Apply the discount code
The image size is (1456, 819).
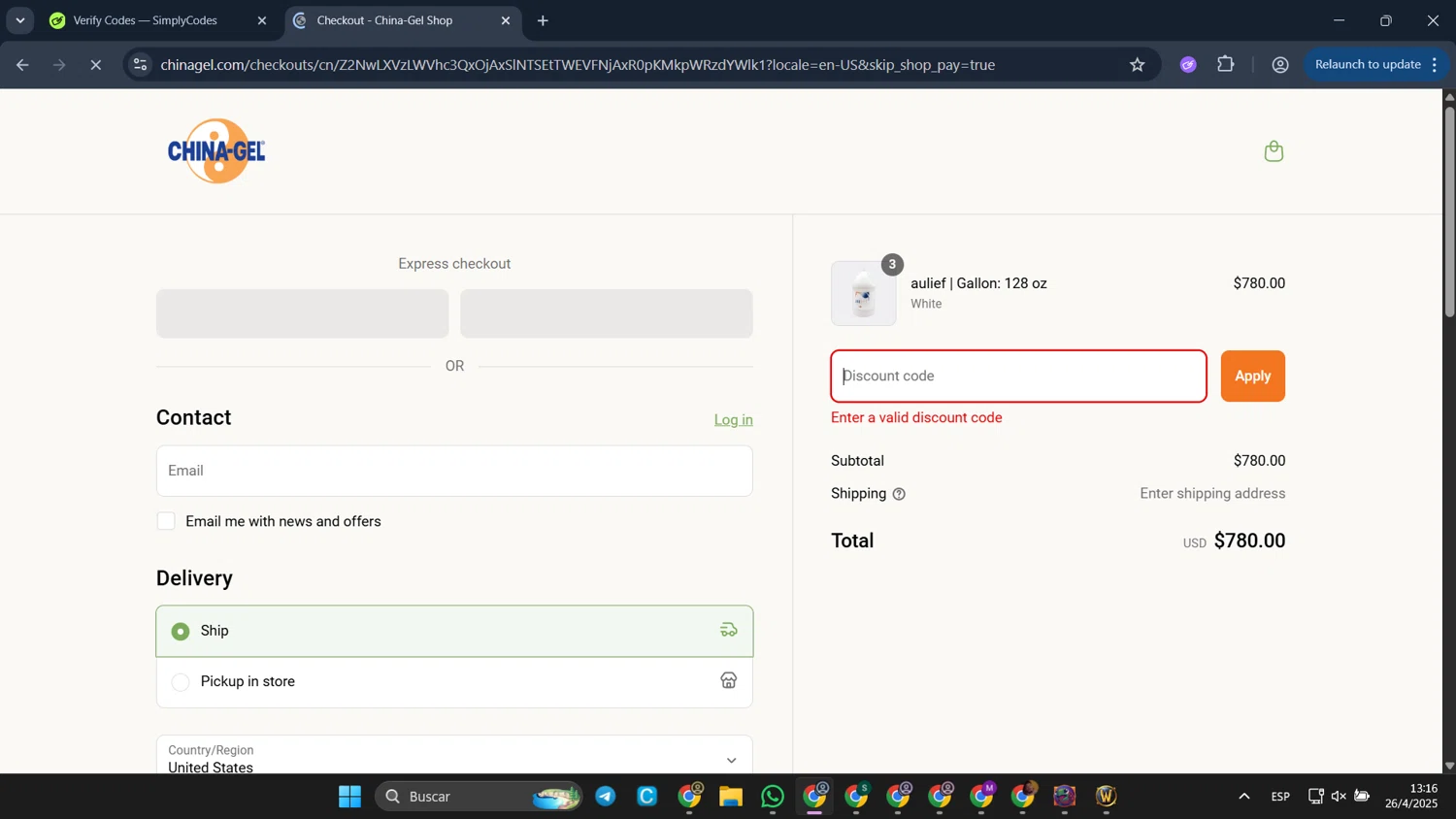[x=1252, y=377]
